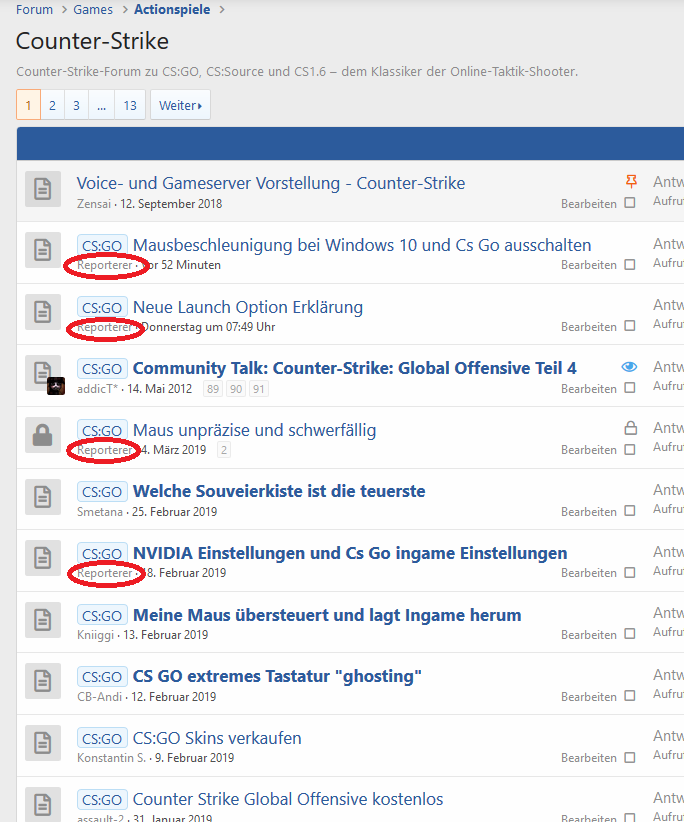Screen dimensions: 690x828
Task: Open author Zensai profile
Action: point(94,204)
